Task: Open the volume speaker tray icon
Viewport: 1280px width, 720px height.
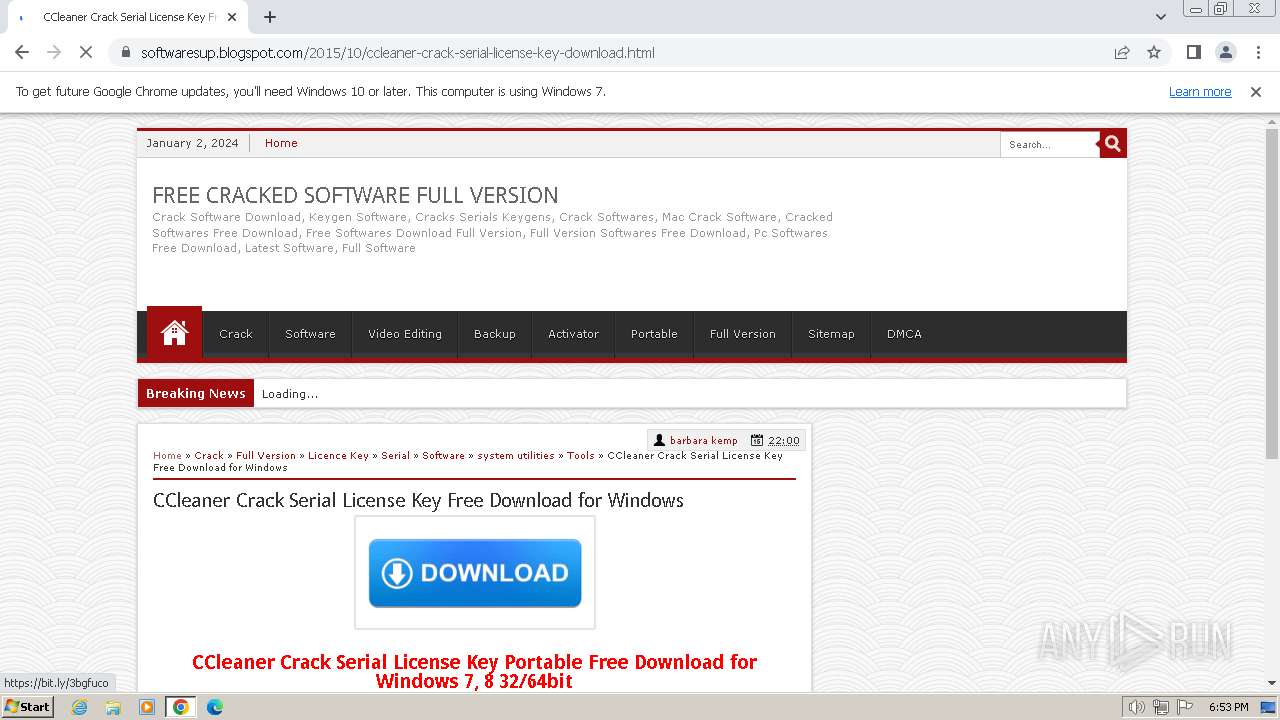Action: point(1137,707)
